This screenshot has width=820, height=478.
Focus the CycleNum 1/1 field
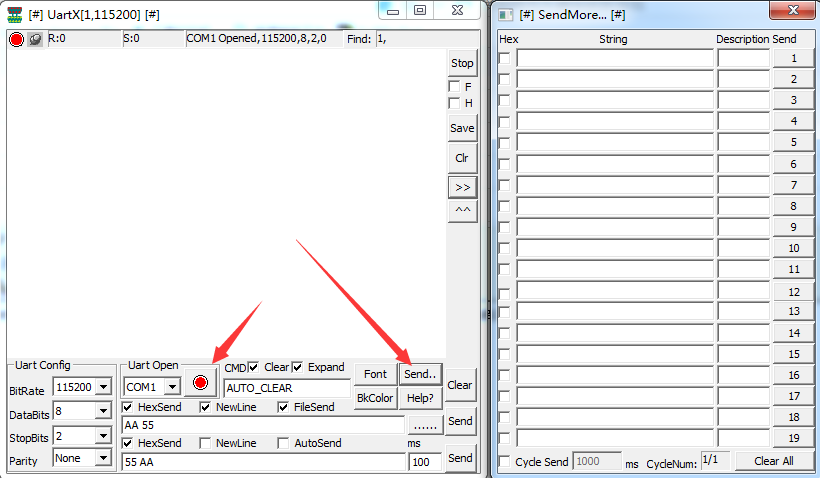coord(715,461)
